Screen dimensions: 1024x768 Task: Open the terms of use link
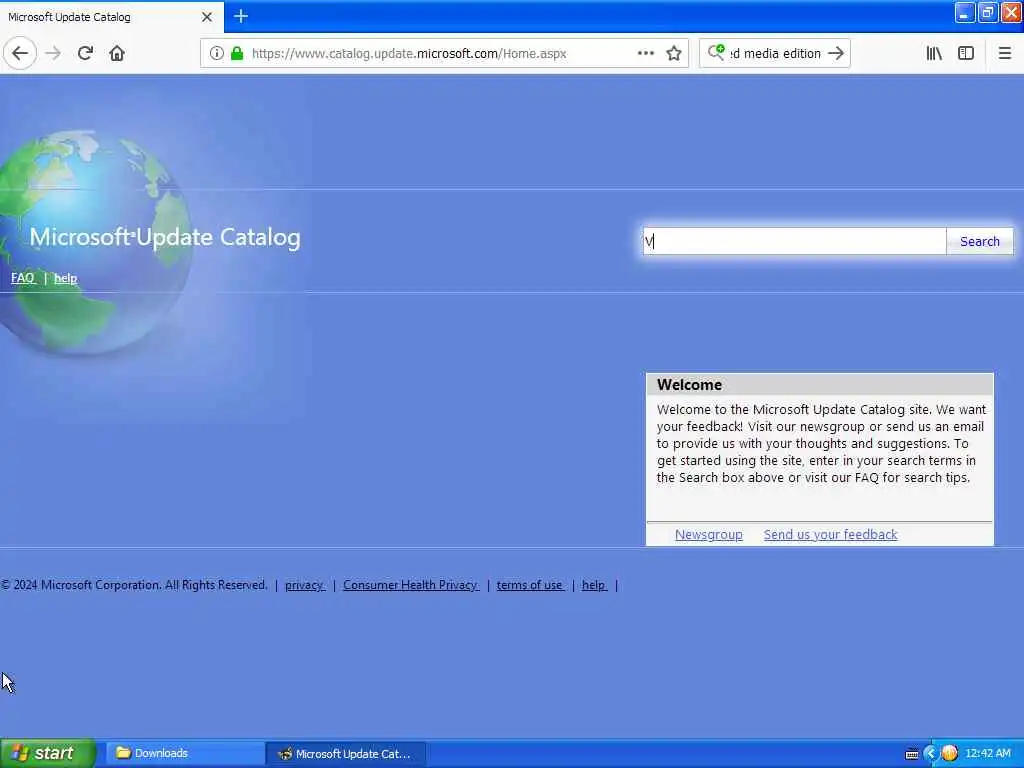(530, 585)
